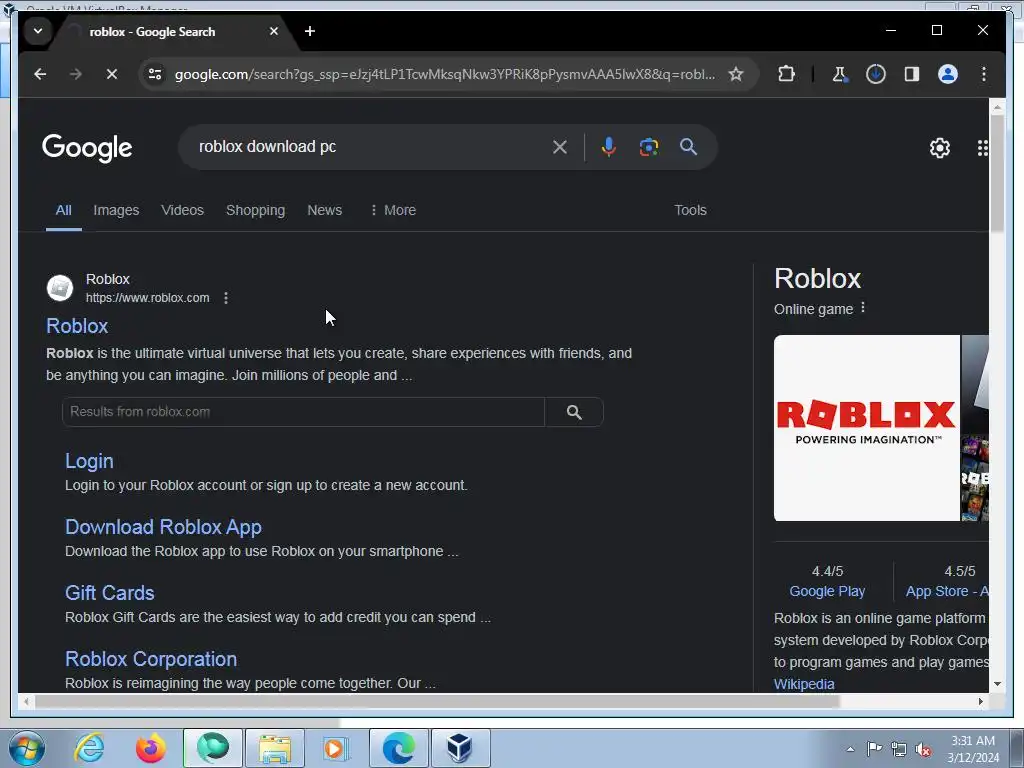Screen dimensions: 1024x768
Task: Open Google Play rating link
Action: point(827,592)
